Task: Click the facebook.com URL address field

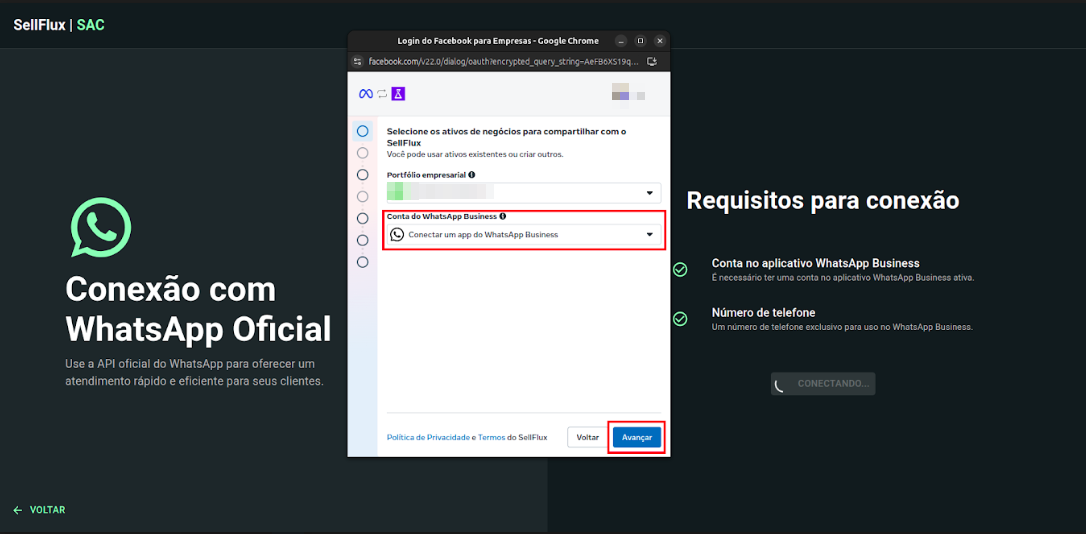Action: pyautogui.click(x=502, y=61)
